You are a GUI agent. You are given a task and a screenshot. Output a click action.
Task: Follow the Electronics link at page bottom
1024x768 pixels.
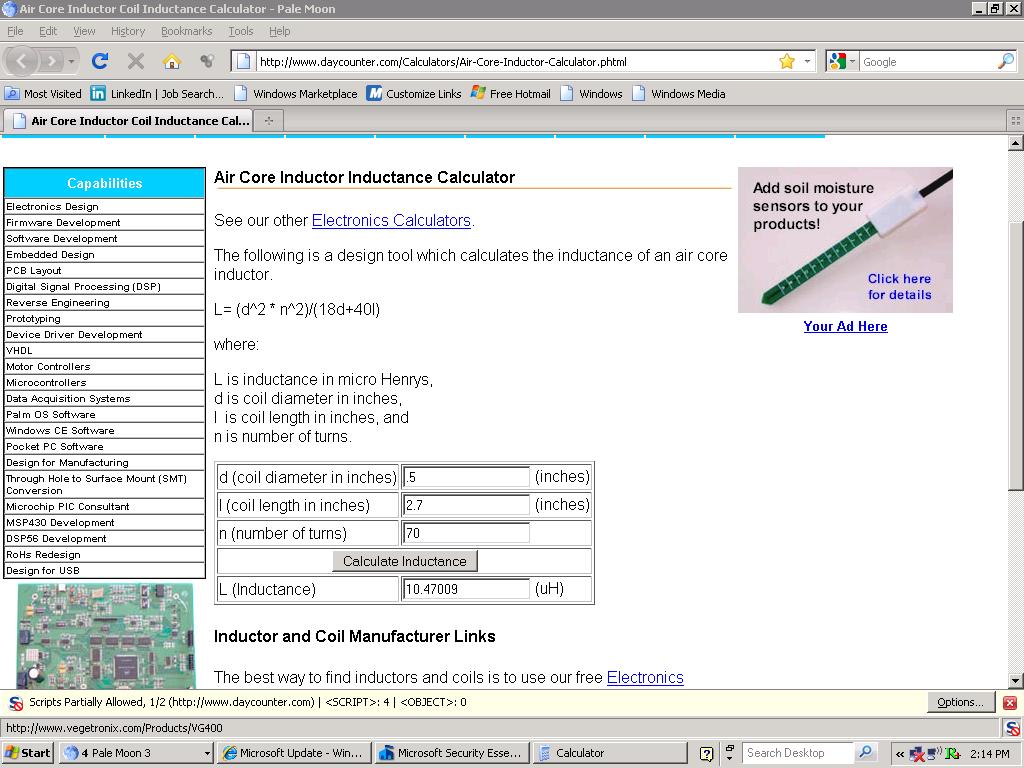[645, 677]
